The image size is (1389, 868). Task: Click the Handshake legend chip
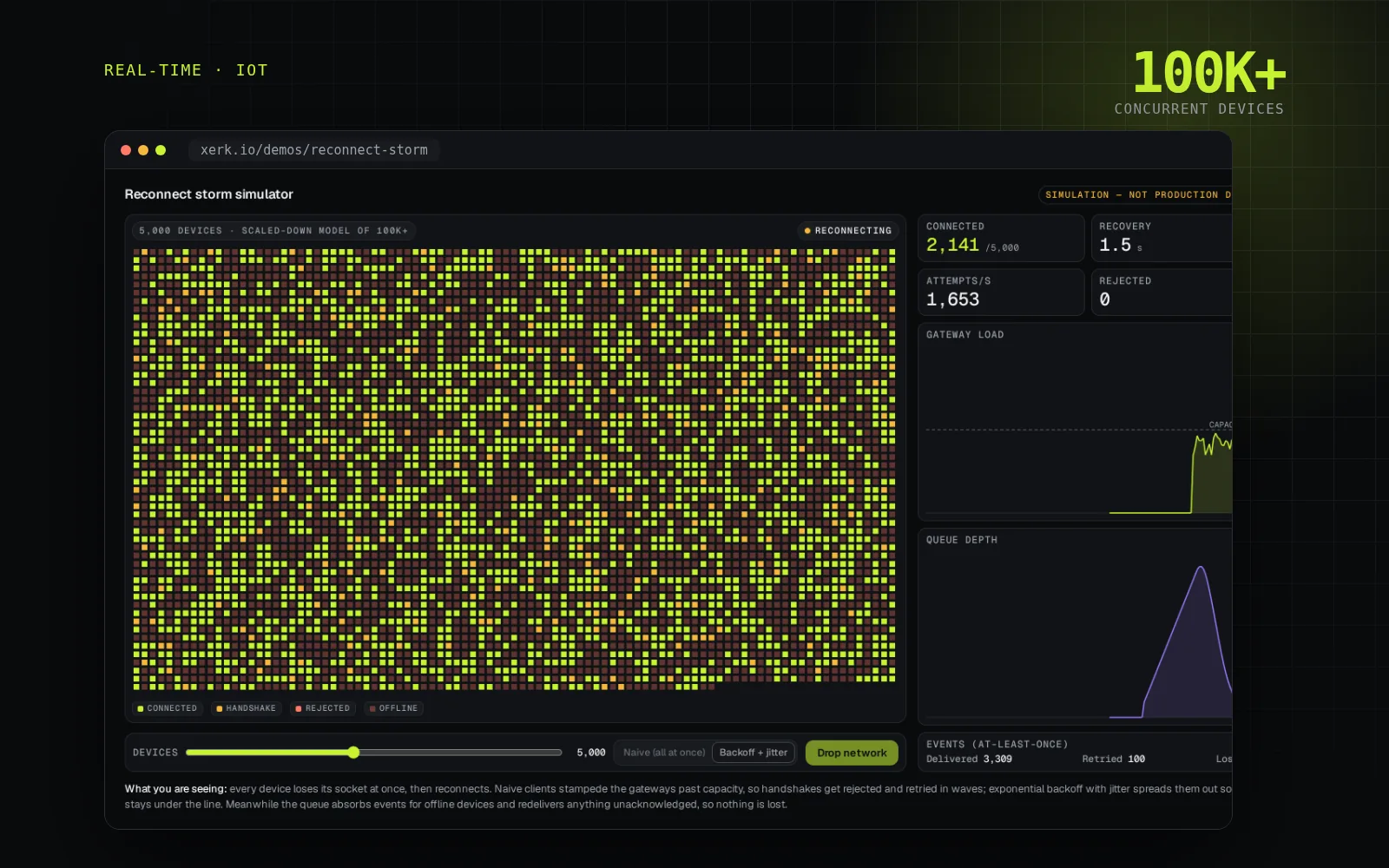[x=247, y=708]
